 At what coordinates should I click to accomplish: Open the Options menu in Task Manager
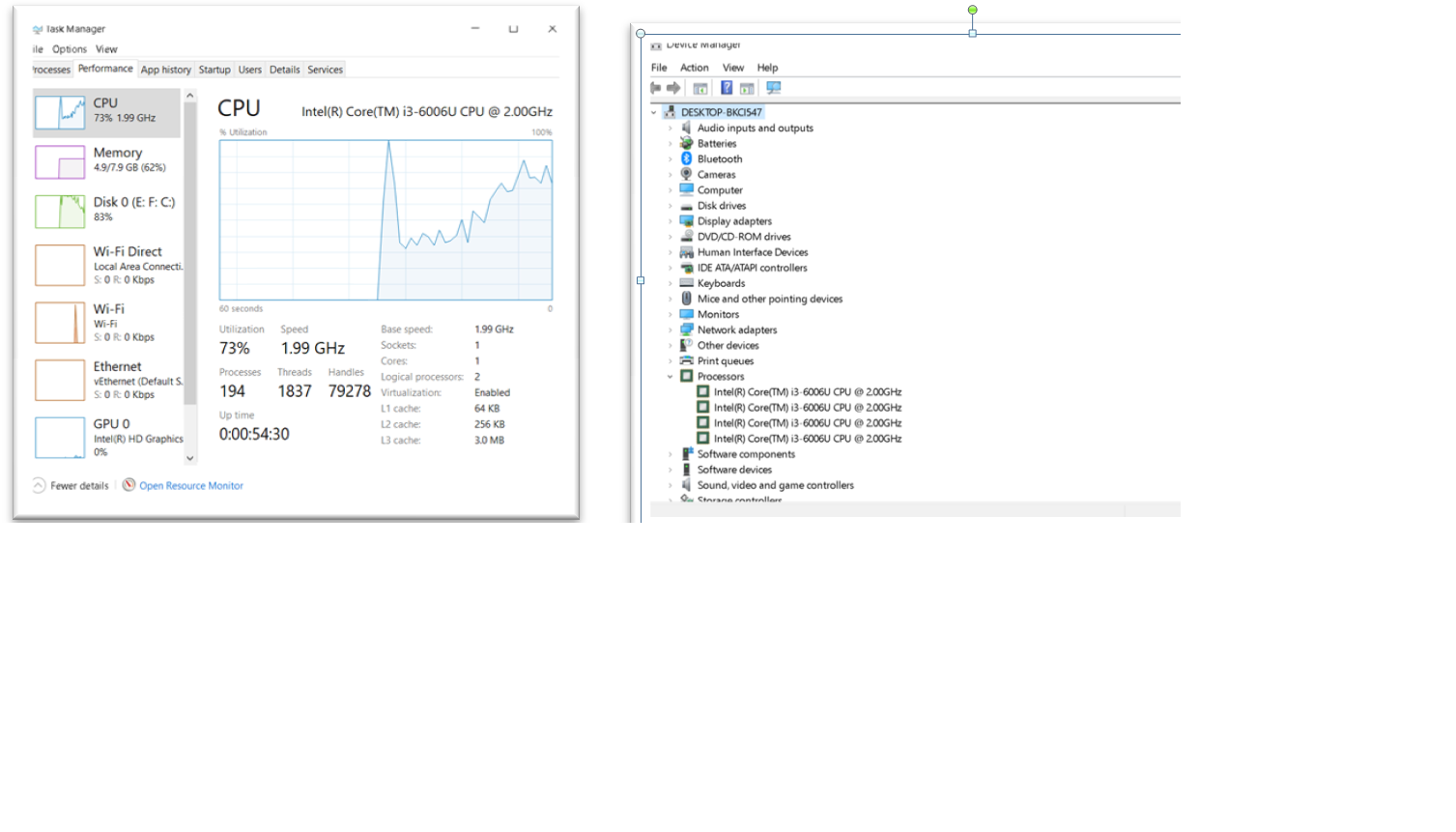pos(70,49)
